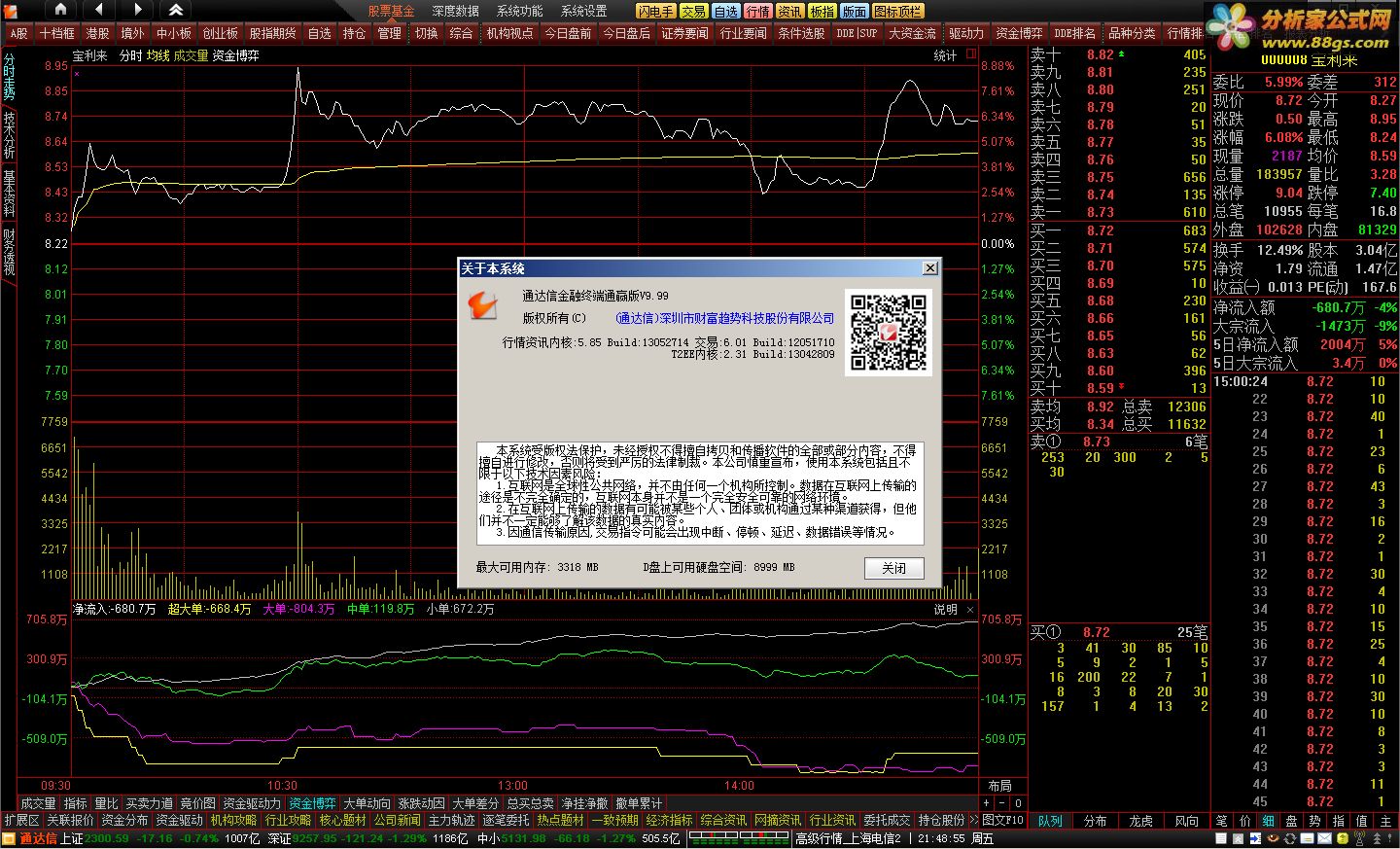Viewport: 1400px width, 849px height.
Task: Open the 闪电手 quick trade button
Action: tap(656, 11)
